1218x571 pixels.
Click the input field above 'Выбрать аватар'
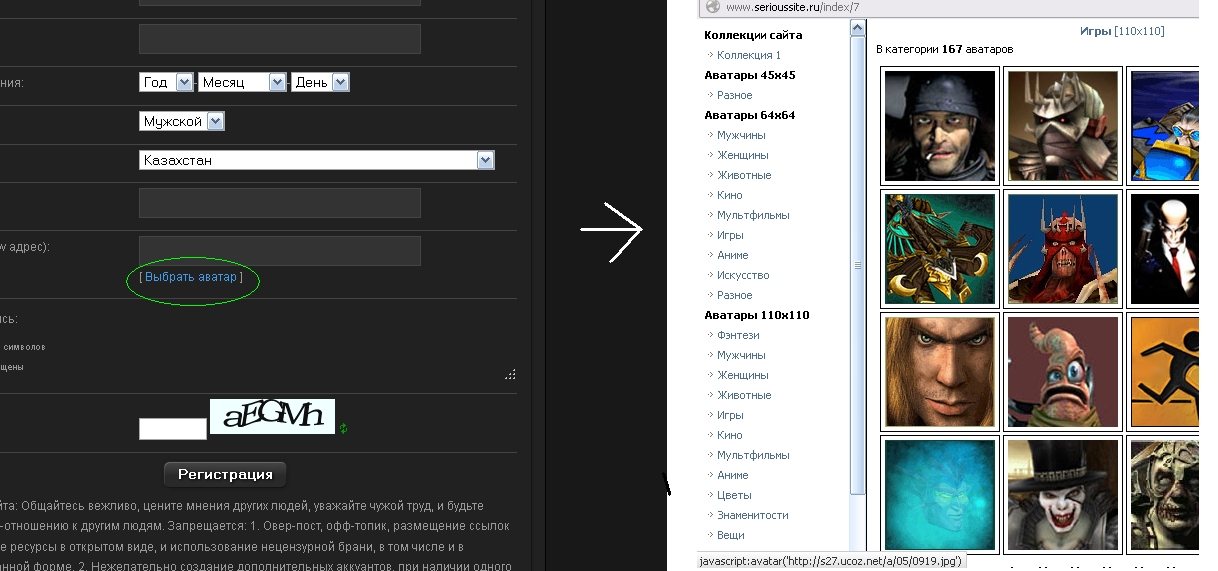pyautogui.click(x=280, y=251)
